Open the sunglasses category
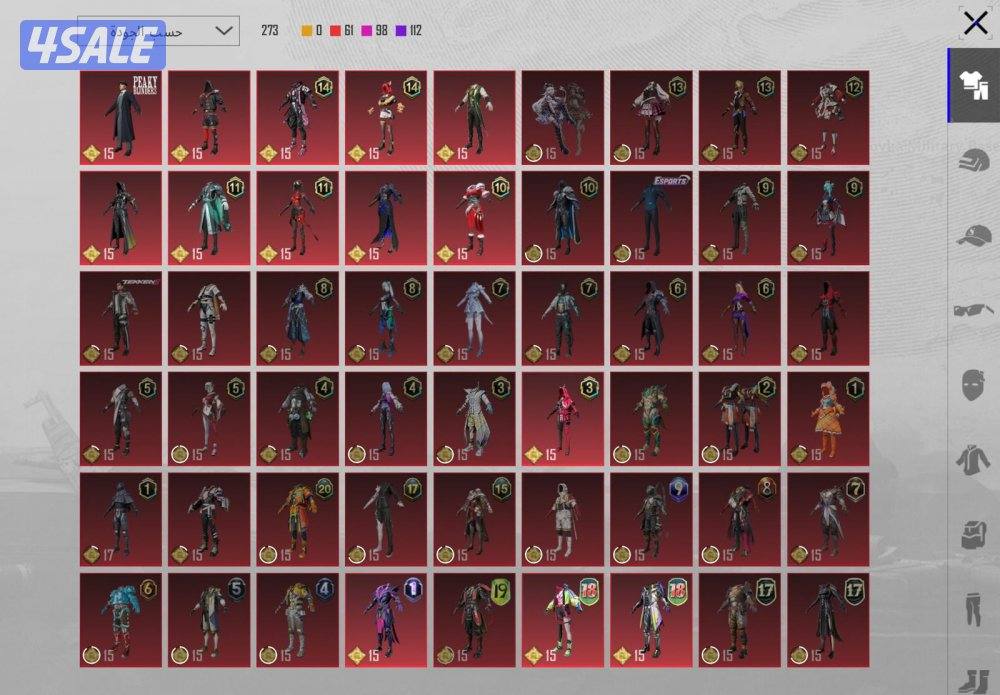Screen dimensions: 1000x695 974,310
